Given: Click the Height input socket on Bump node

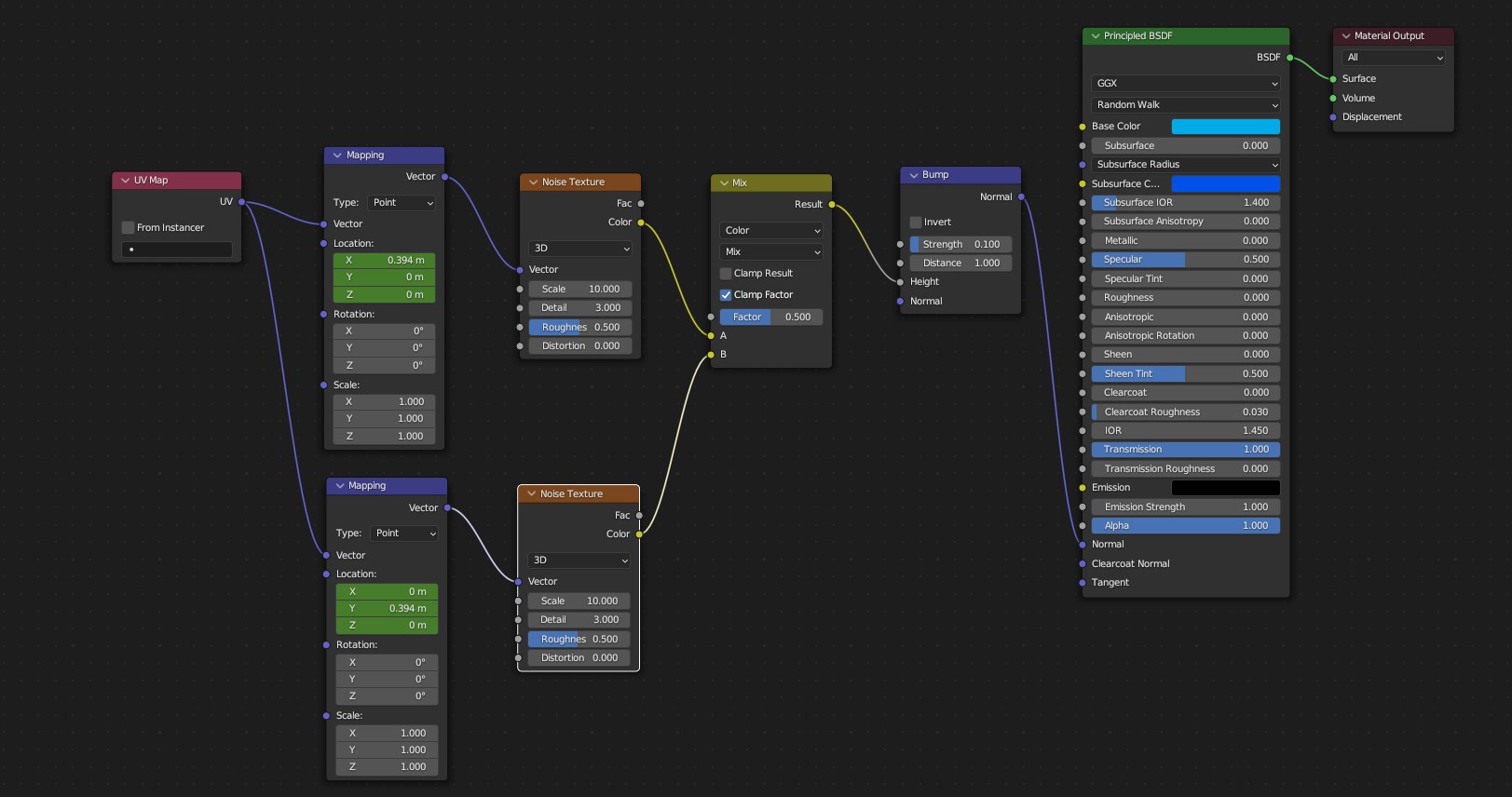Looking at the screenshot, I should (900, 282).
